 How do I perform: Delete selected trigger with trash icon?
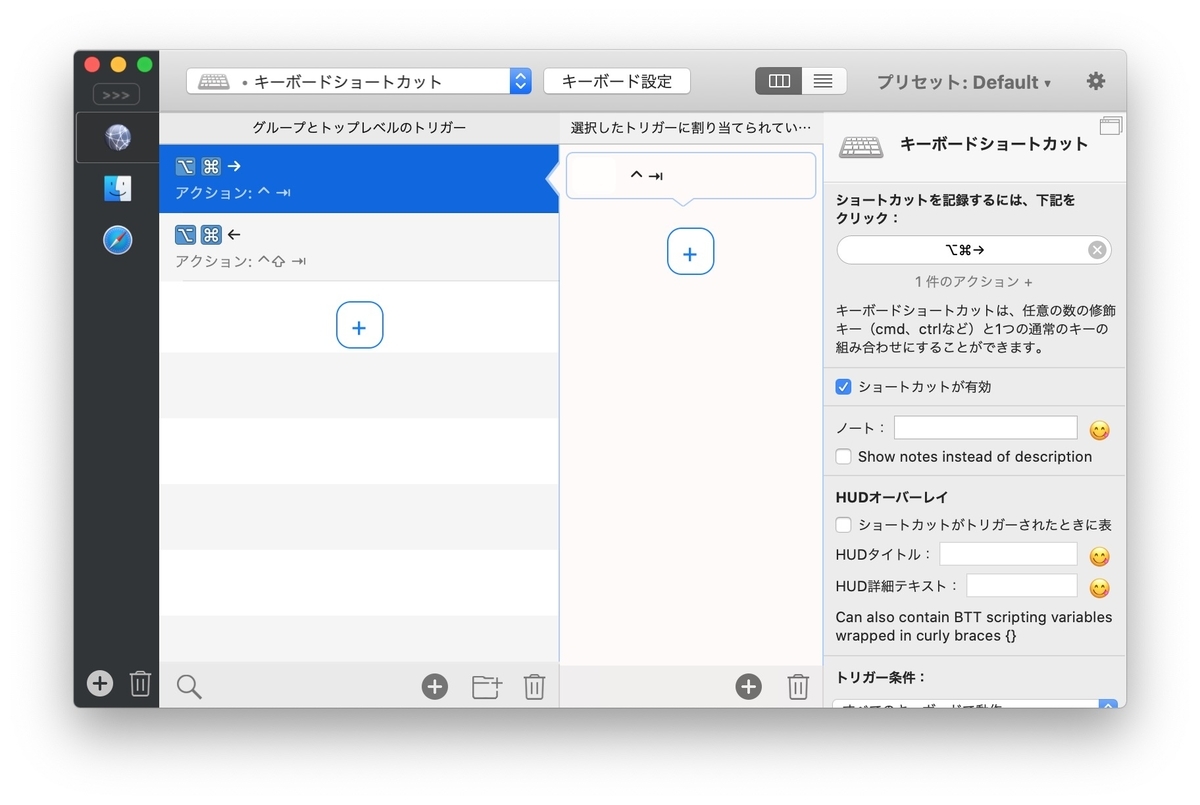pos(535,686)
